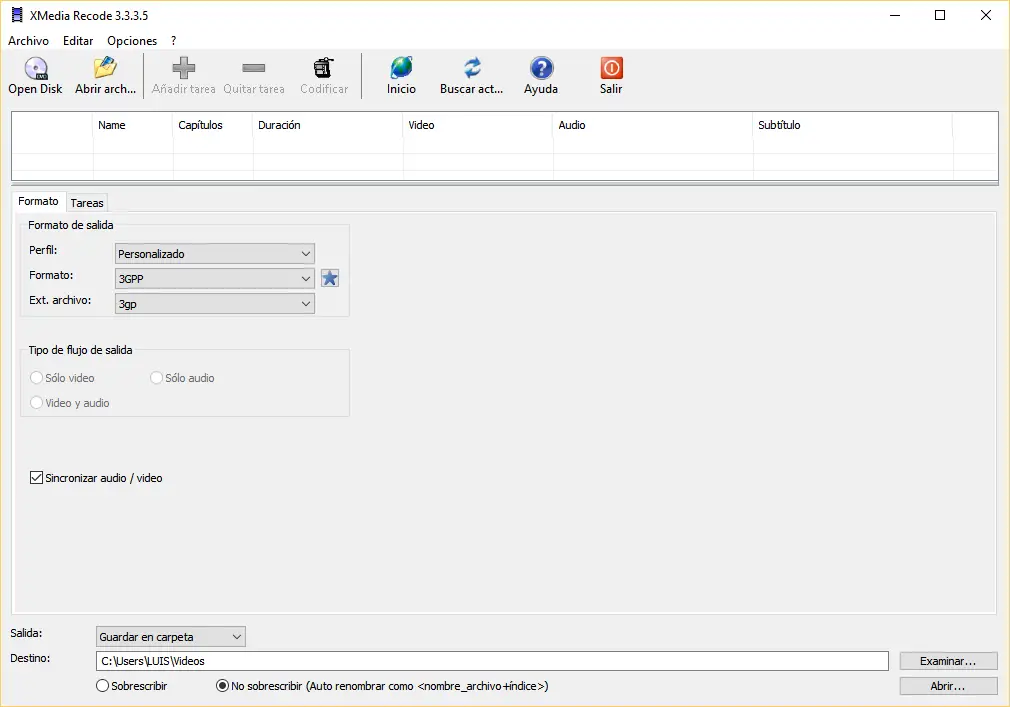Open the Opciones menu
This screenshot has height=707, width=1010.
click(x=132, y=41)
